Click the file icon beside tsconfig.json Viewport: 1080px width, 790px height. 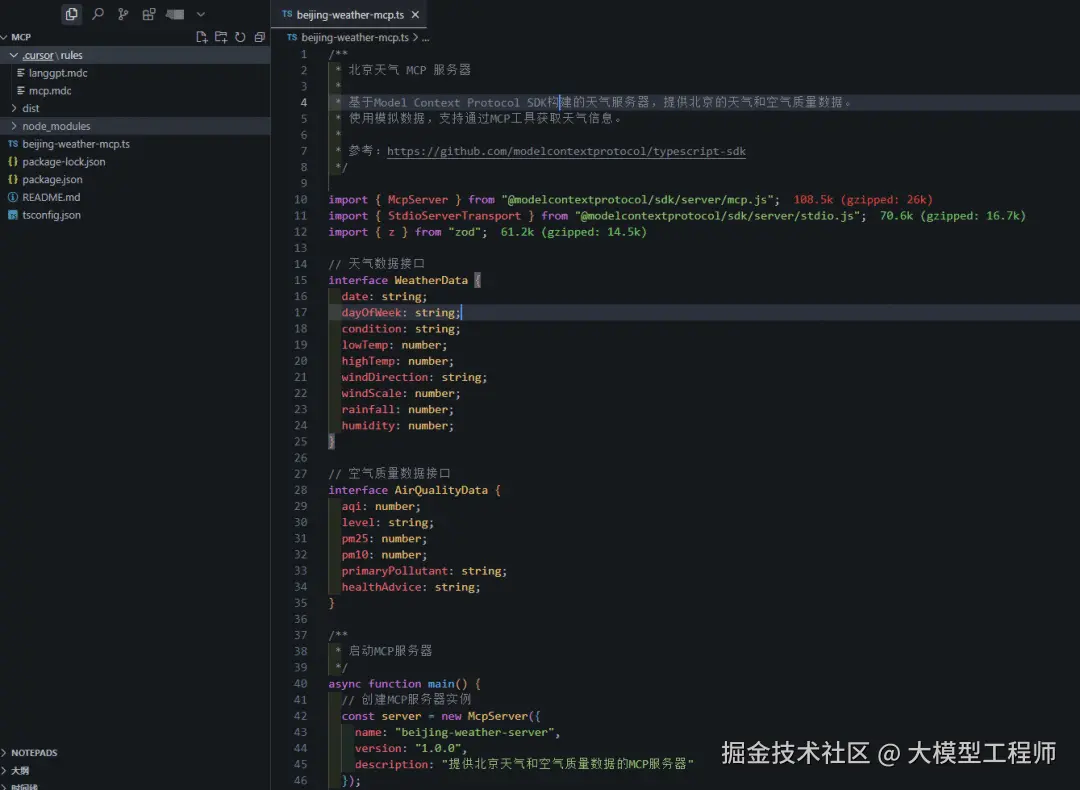tap(12, 215)
